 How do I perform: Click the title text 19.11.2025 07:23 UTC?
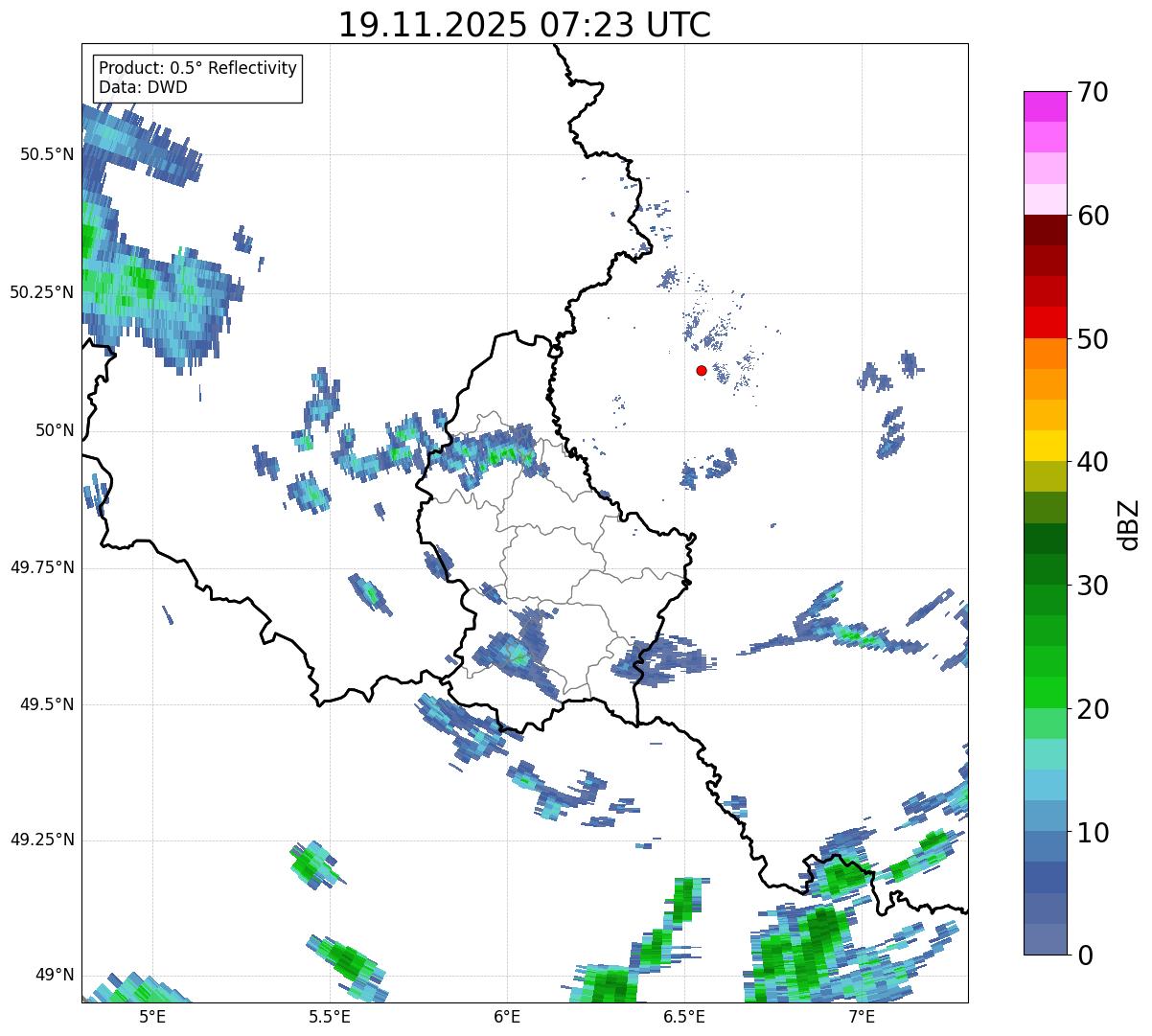[x=524, y=24]
